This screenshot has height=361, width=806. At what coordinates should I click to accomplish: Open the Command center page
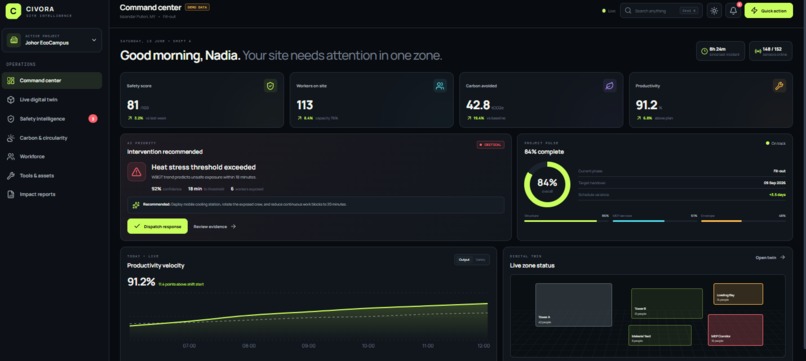pos(52,81)
